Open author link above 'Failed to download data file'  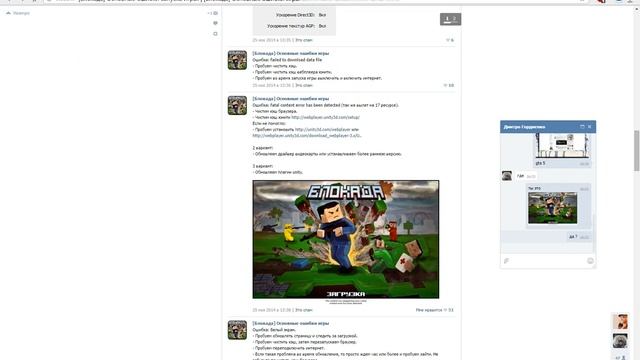tap(291, 53)
